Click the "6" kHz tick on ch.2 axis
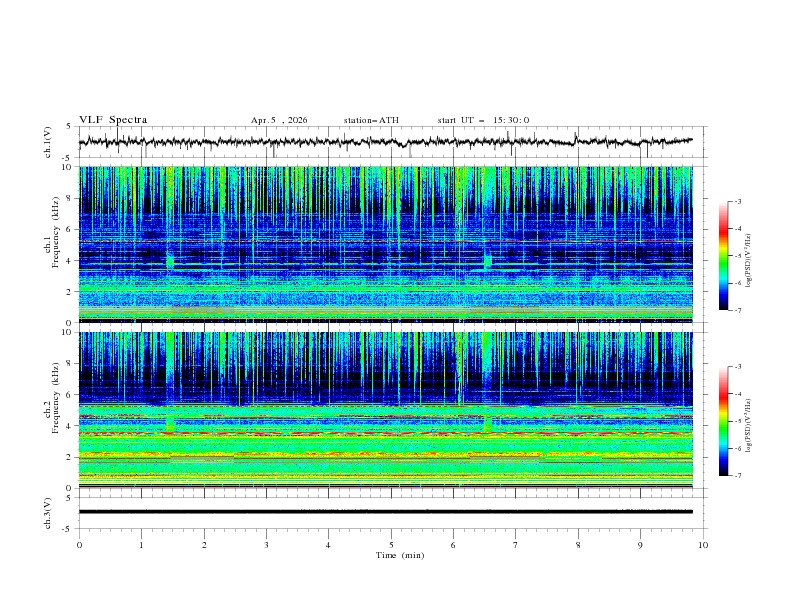Screen dimensions: 792x612 point(70,395)
